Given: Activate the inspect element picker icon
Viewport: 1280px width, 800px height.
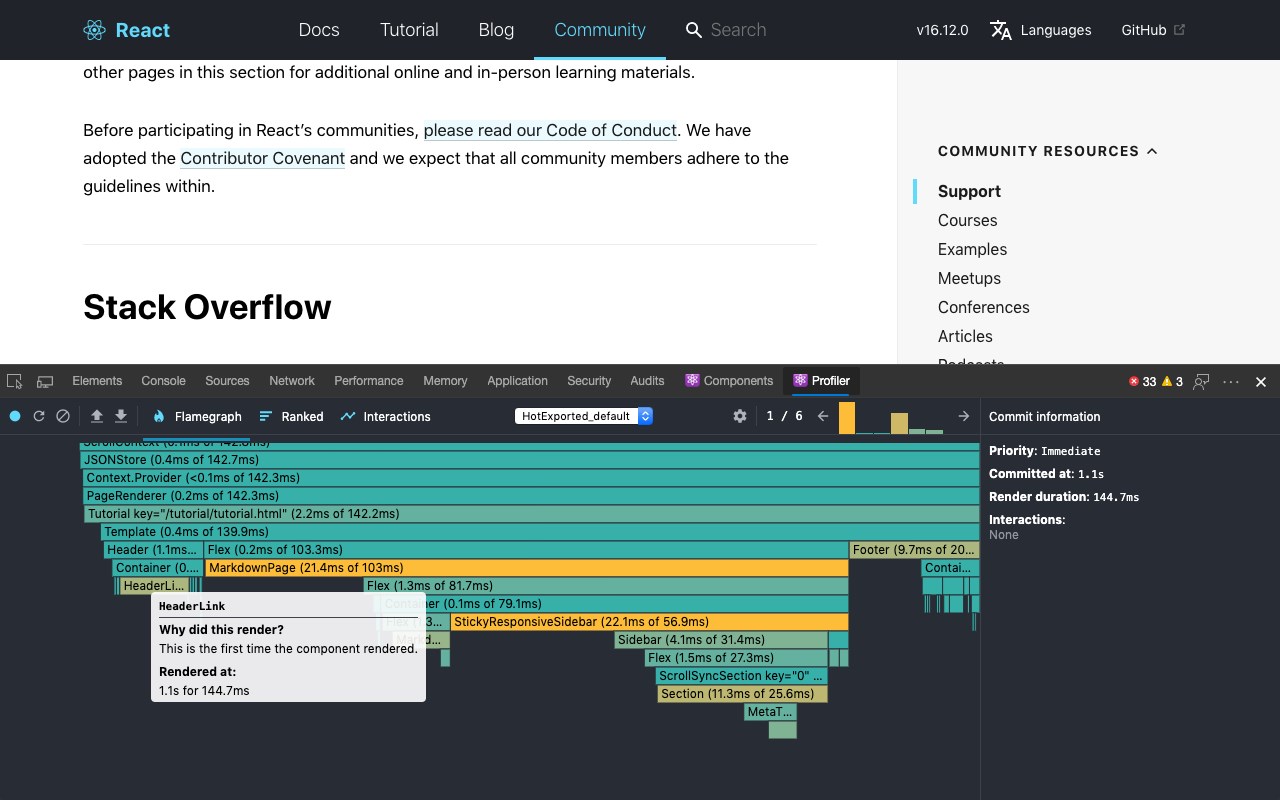Looking at the screenshot, I should 15,381.
